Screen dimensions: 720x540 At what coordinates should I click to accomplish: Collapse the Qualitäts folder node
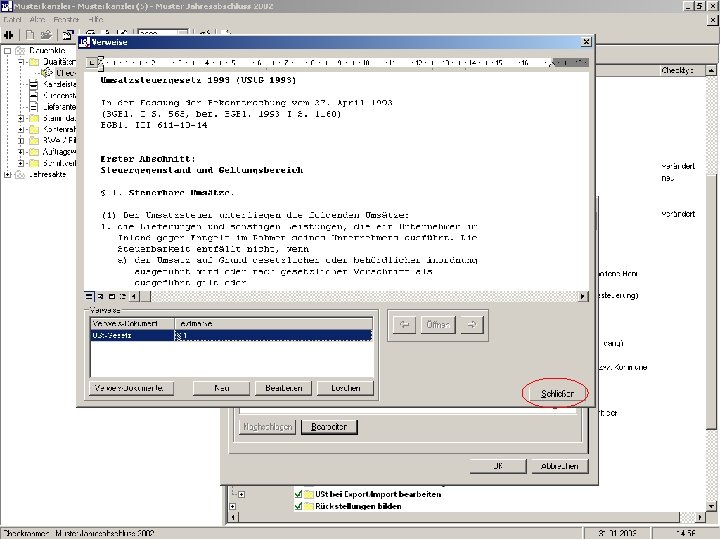tap(21, 62)
